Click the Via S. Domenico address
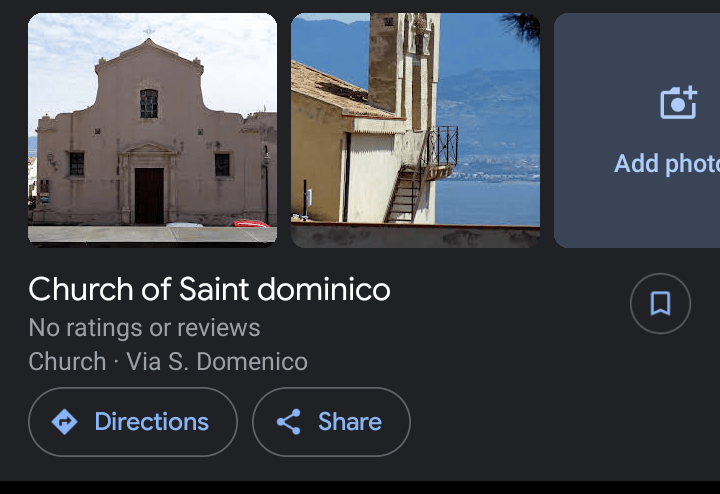This screenshot has width=720, height=494. [x=217, y=361]
